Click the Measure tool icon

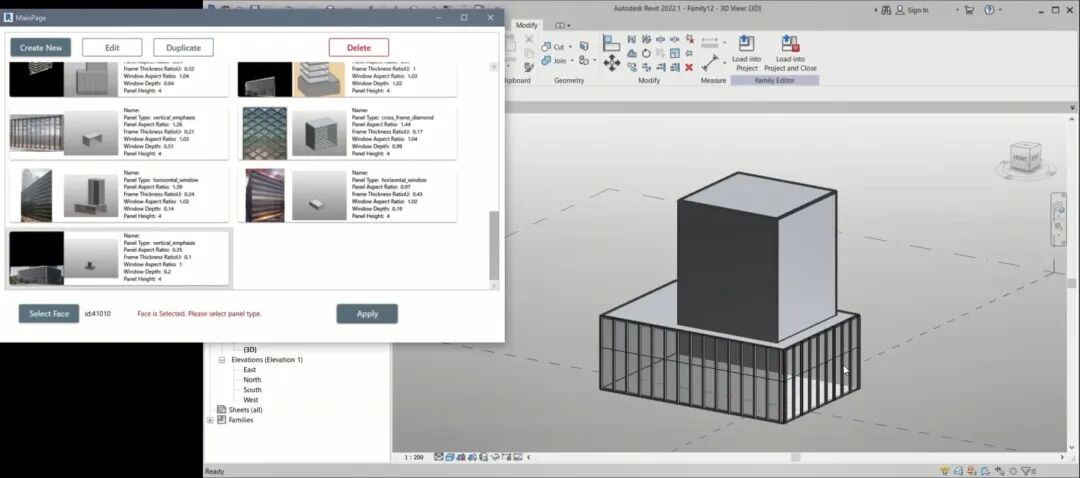711,62
